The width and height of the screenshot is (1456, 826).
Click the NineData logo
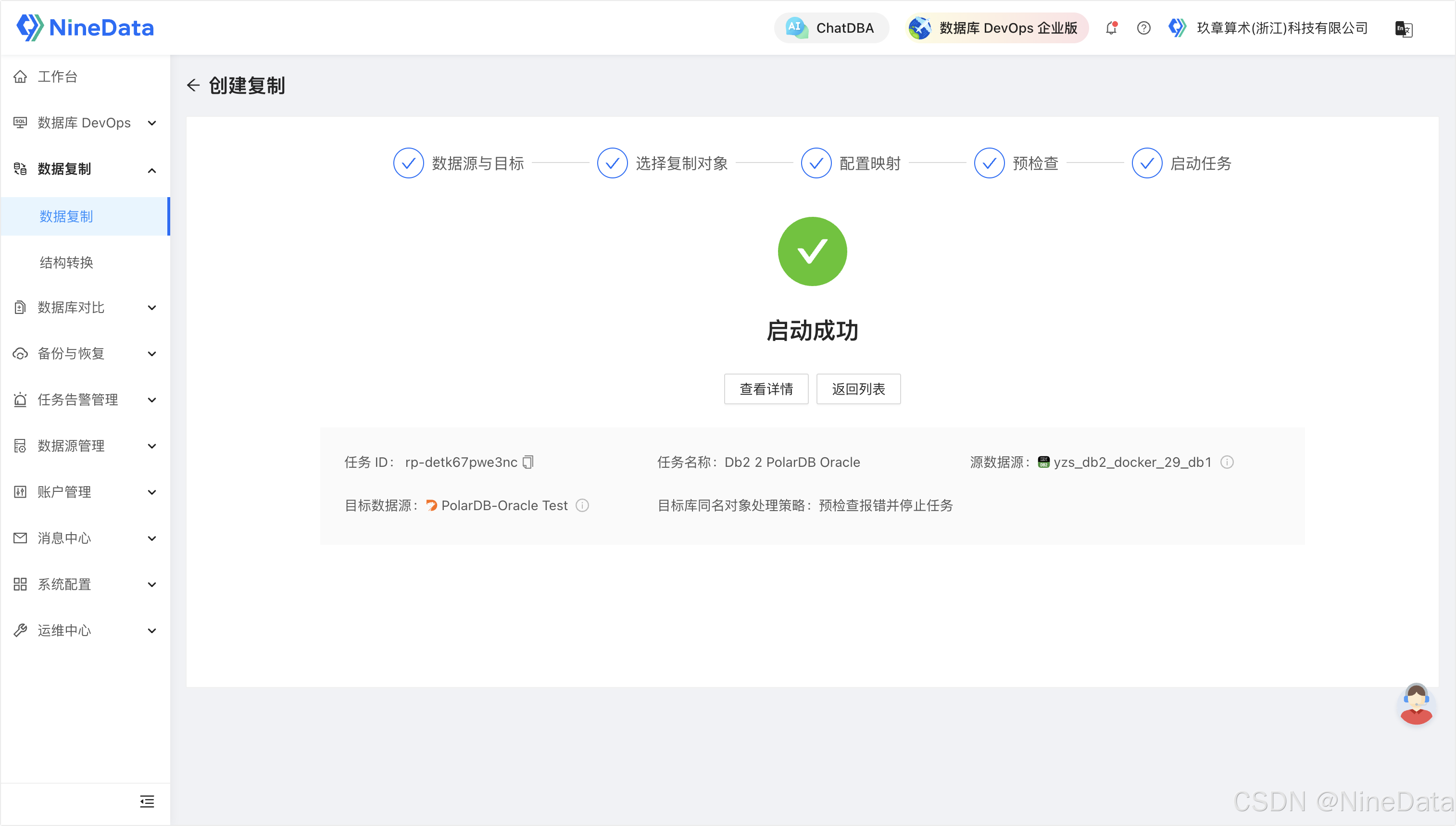[x=85, y=27]
